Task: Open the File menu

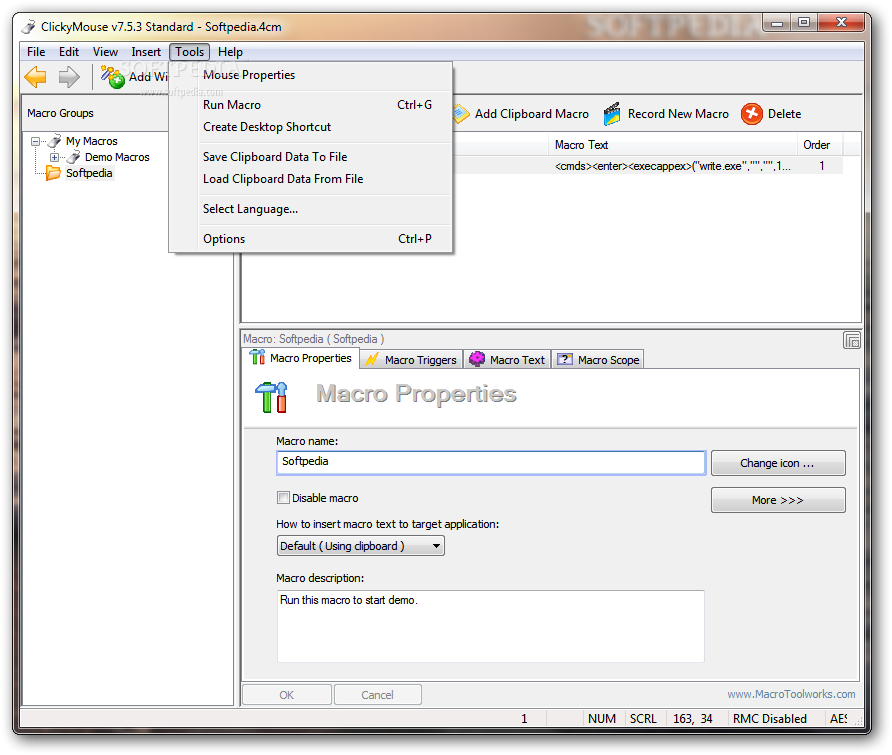Action: pyautogui.click(x=36, y=52)
